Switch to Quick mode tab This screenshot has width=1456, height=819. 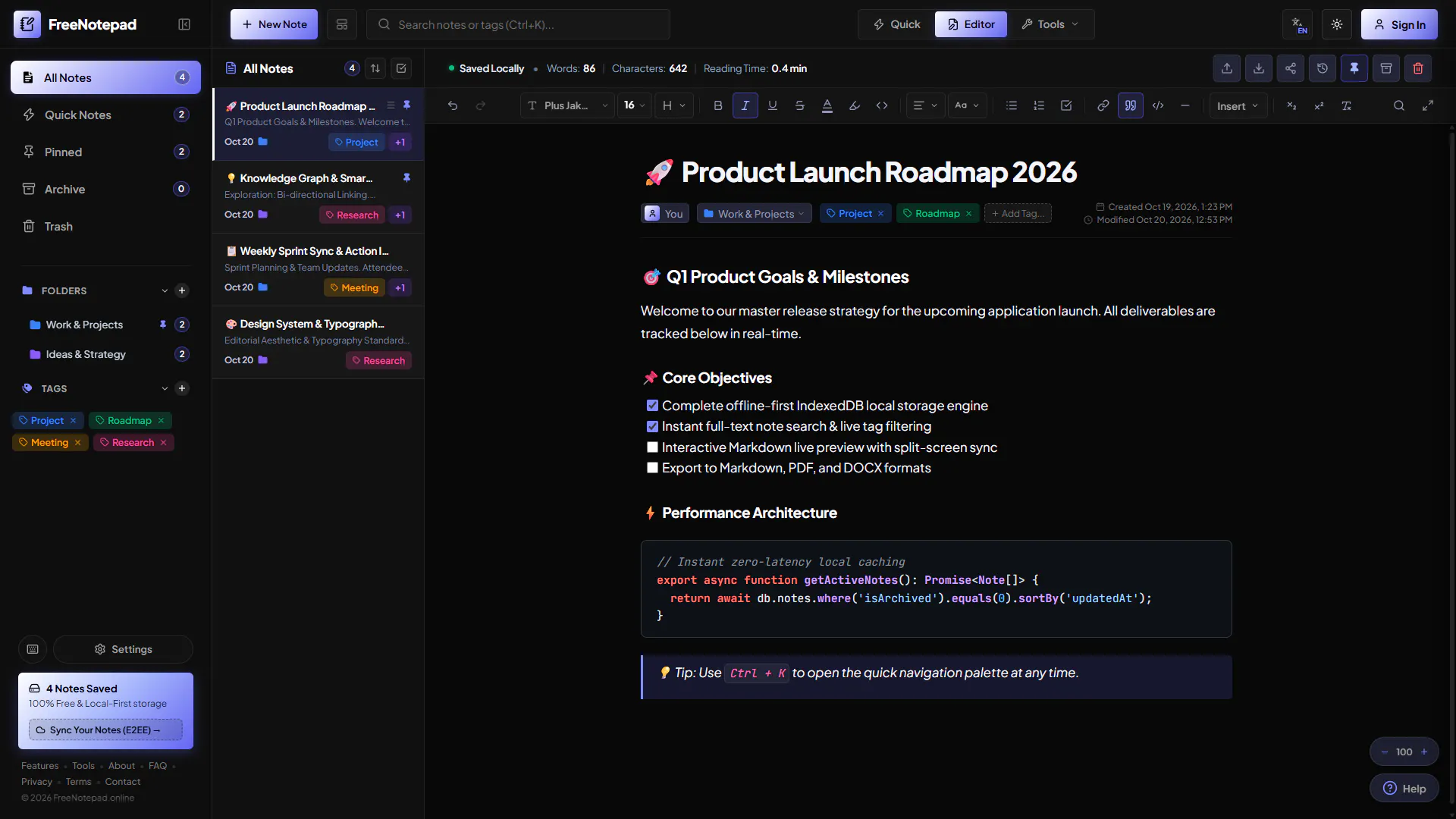896,24
